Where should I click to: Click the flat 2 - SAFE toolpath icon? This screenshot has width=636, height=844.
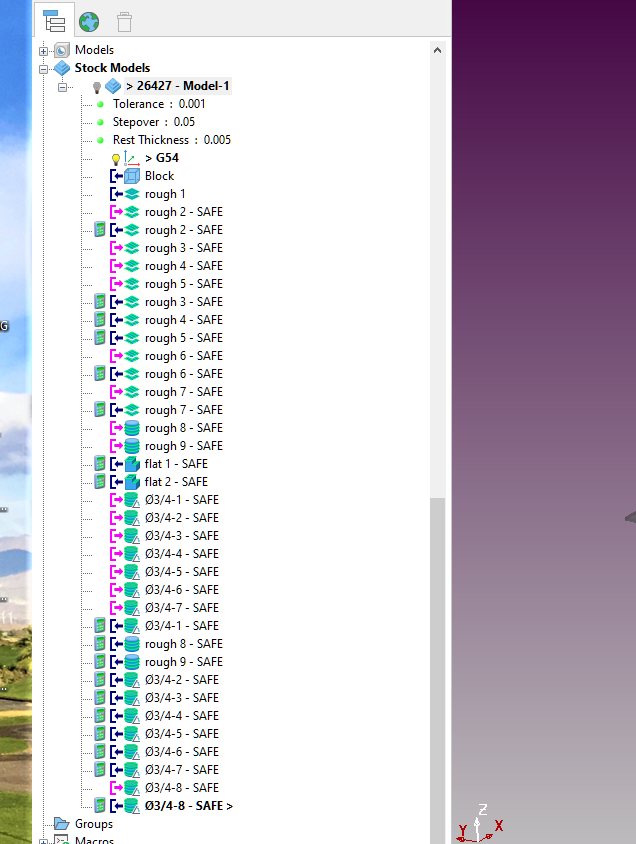point(132,482)
